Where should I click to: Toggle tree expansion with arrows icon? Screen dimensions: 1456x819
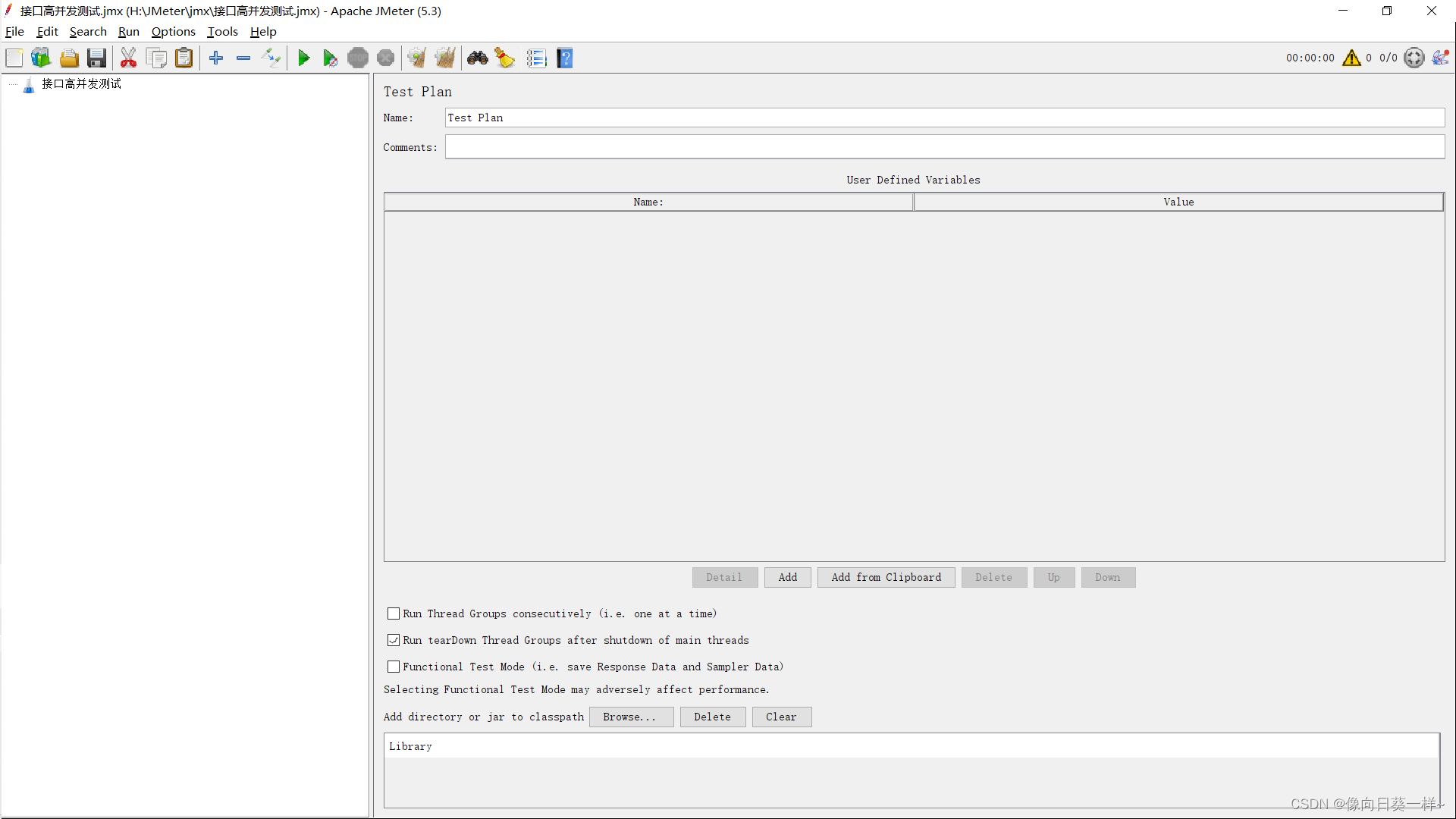271,58
